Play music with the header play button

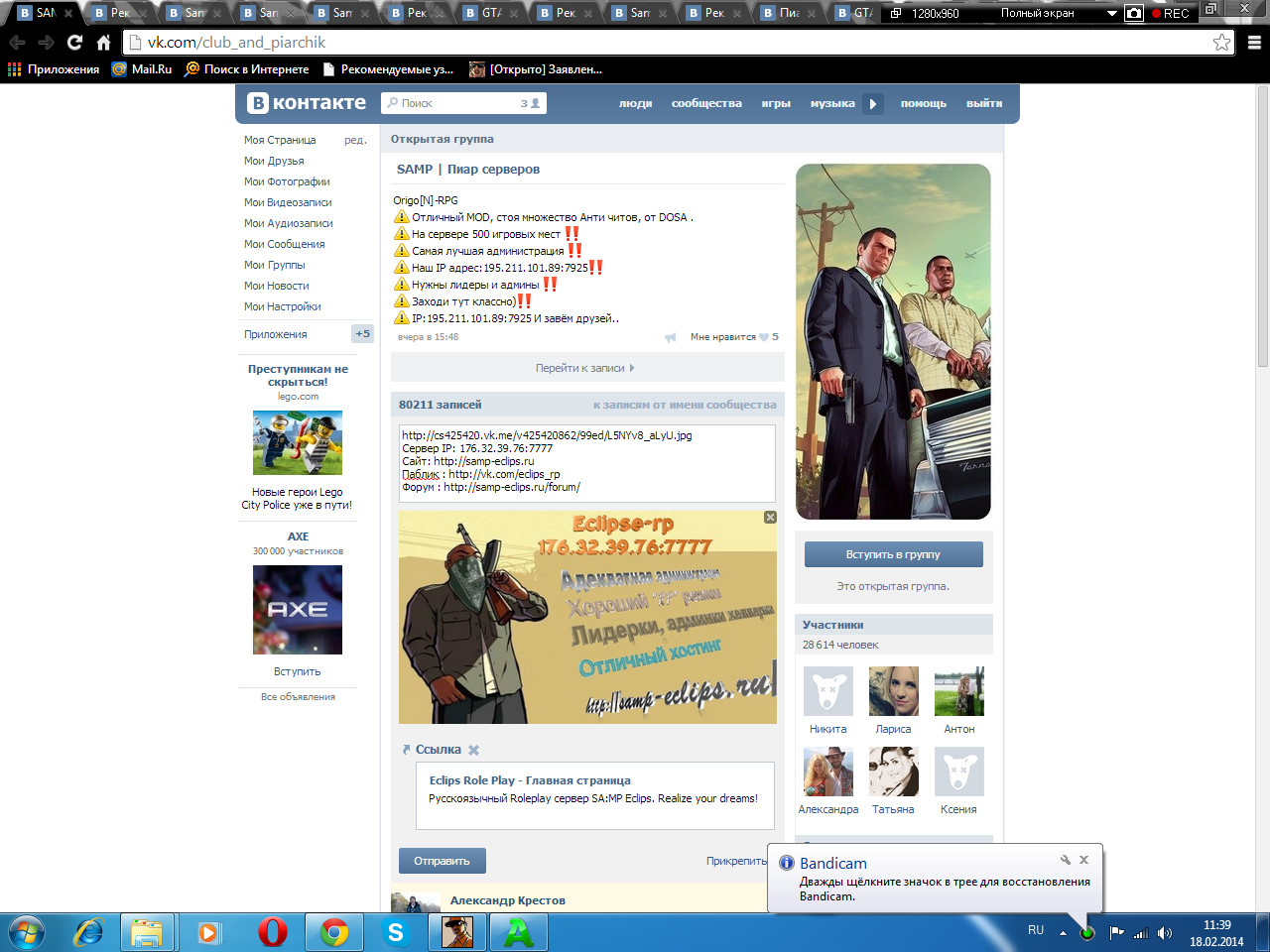(x=873, y=103)
